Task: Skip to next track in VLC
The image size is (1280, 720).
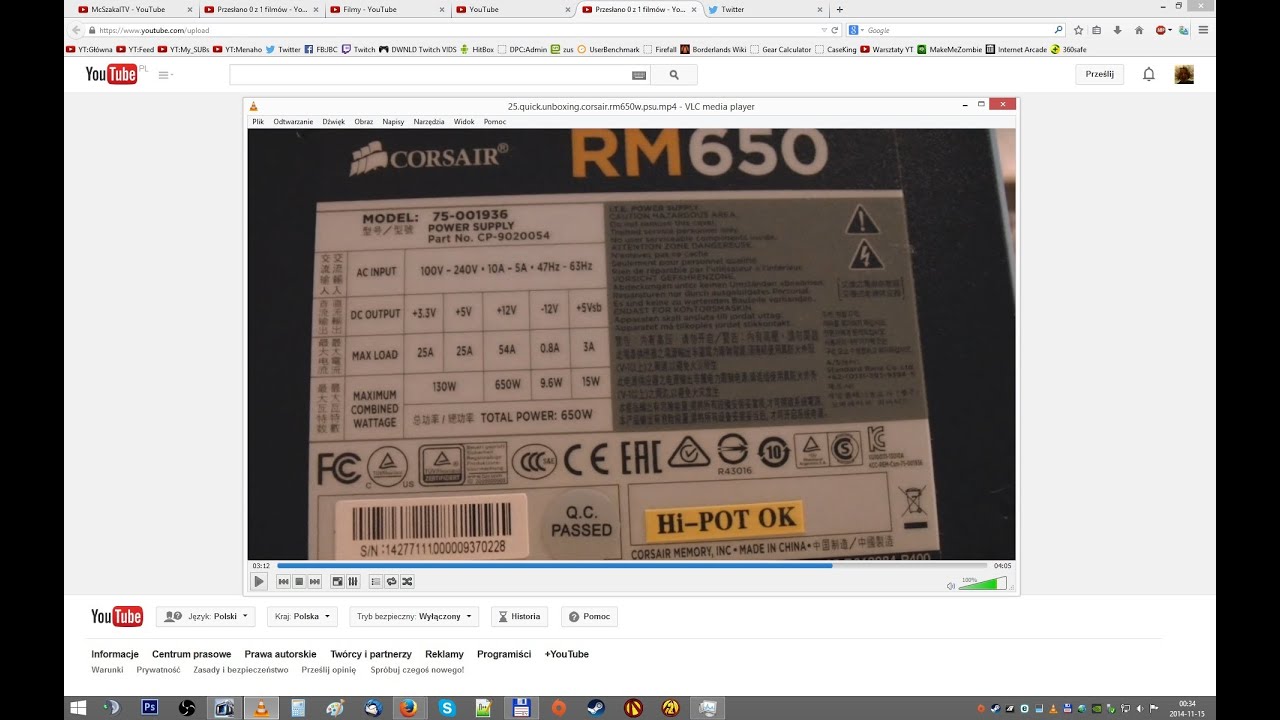Action: click(x=314, y=581)
